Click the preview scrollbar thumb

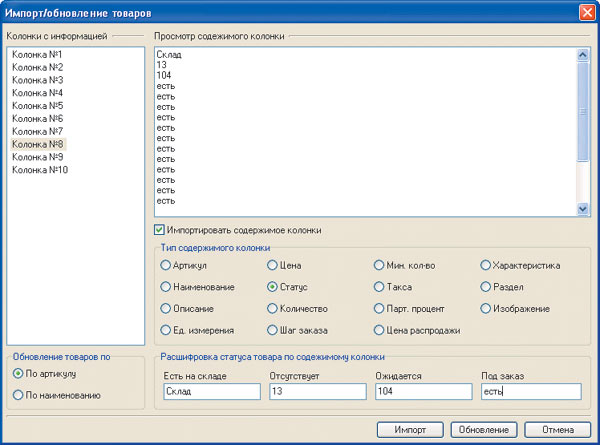point(582,111)
